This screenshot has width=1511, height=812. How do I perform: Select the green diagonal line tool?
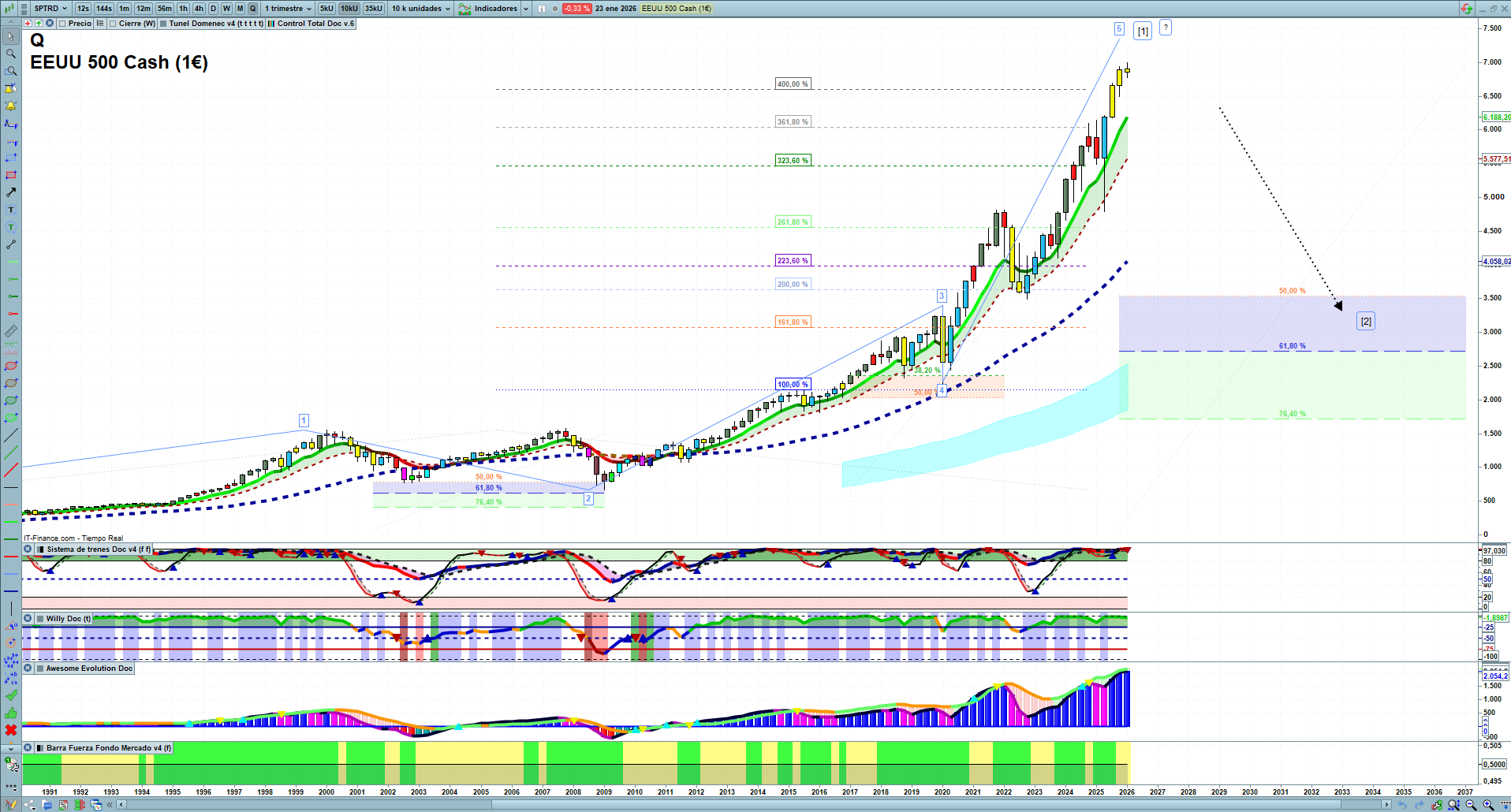(11, 453)
